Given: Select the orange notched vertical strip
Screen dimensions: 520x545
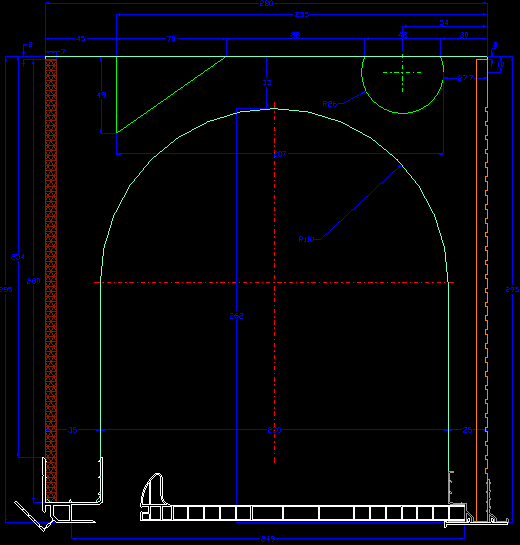Looking at the screenshot, I should [482, 290].
